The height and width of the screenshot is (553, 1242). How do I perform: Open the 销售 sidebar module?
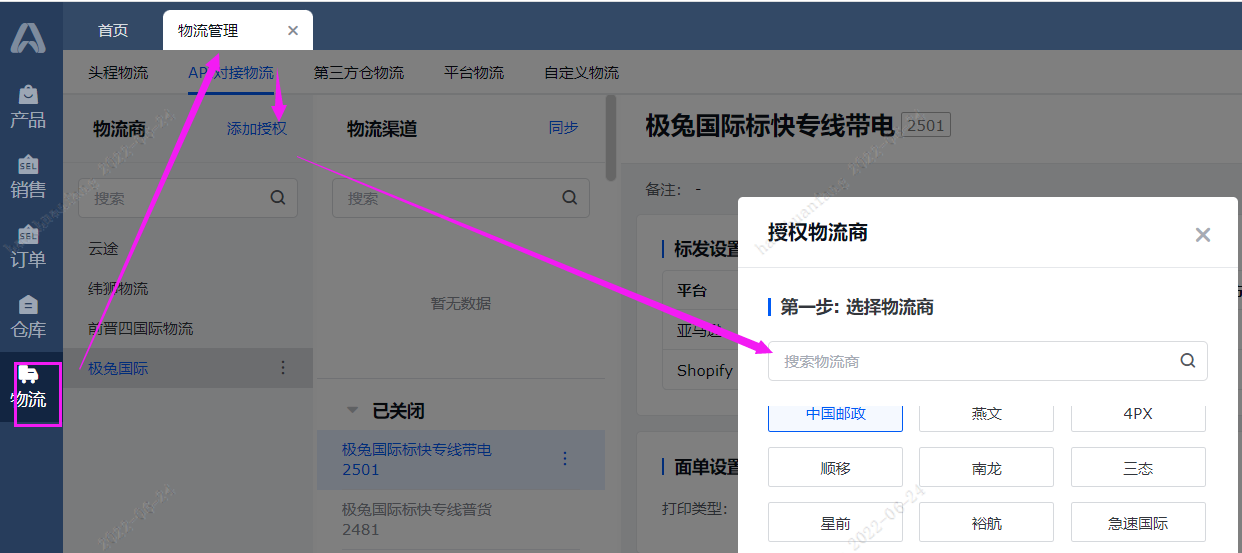28,177
